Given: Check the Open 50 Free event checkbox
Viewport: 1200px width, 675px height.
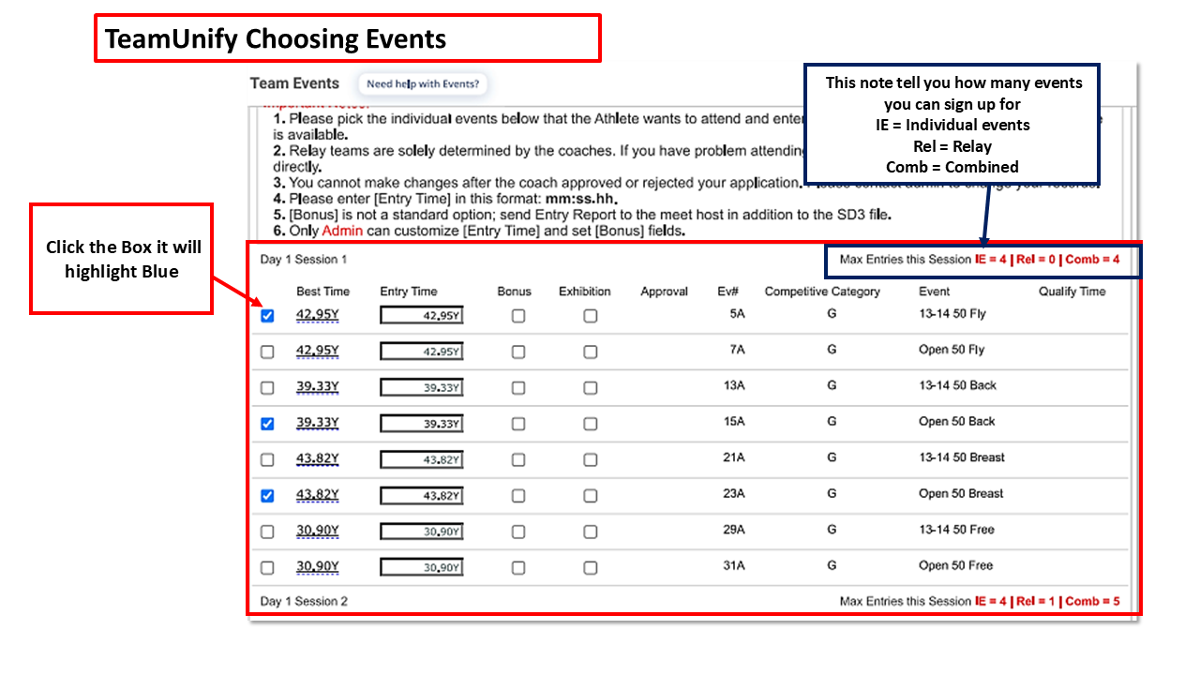Looking at the screenshot, I should (x=267, y=568).
